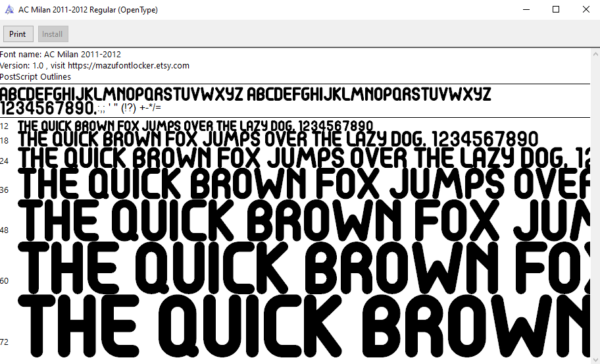600x364 pixels.
Task: Click the font viewer app icon in title bar
Action: (9, 10)
